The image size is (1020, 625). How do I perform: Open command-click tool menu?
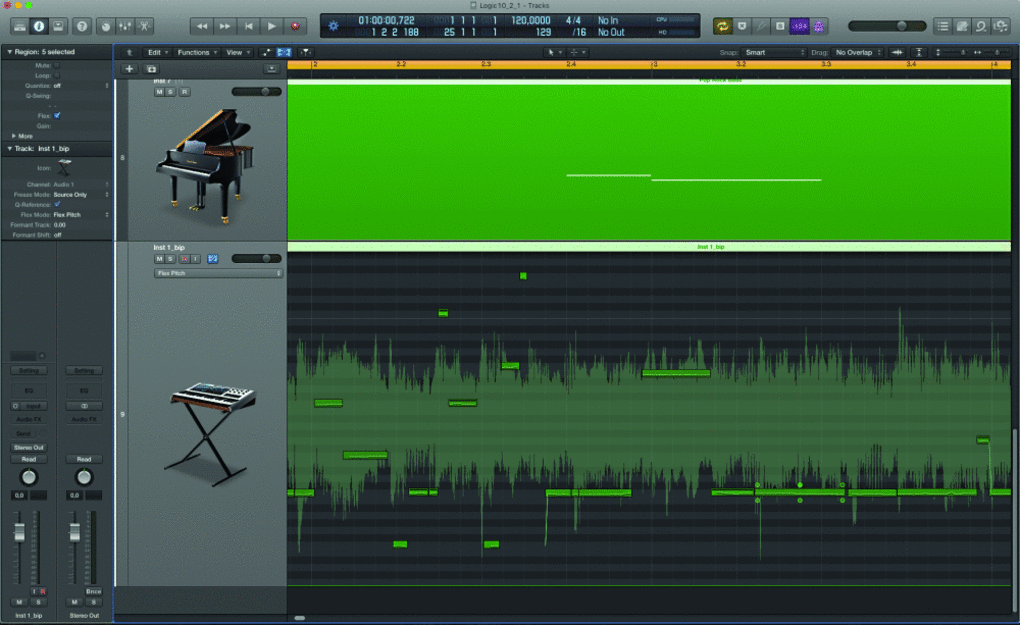[x=577, y=53]
